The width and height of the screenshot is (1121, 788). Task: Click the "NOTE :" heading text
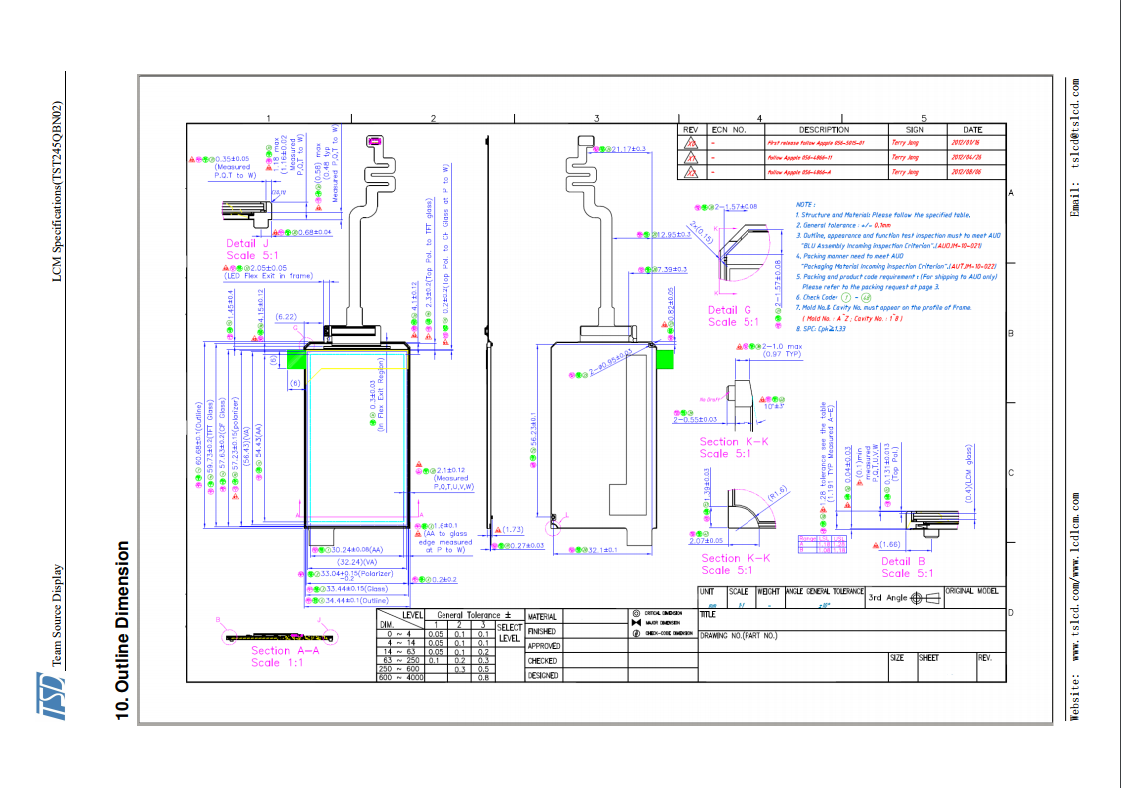806,203
